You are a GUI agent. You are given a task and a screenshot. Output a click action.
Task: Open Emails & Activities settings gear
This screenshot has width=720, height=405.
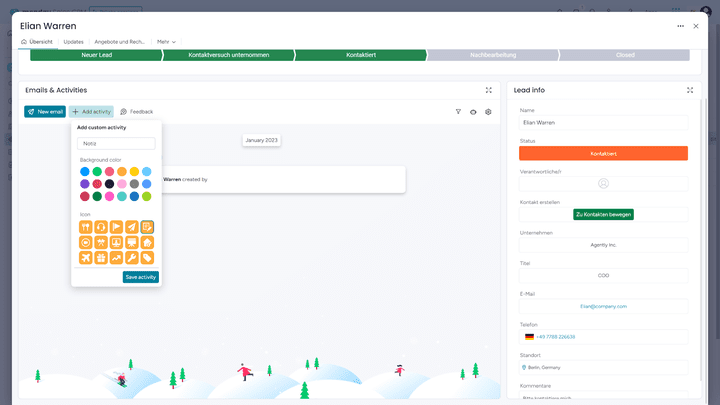488,112
